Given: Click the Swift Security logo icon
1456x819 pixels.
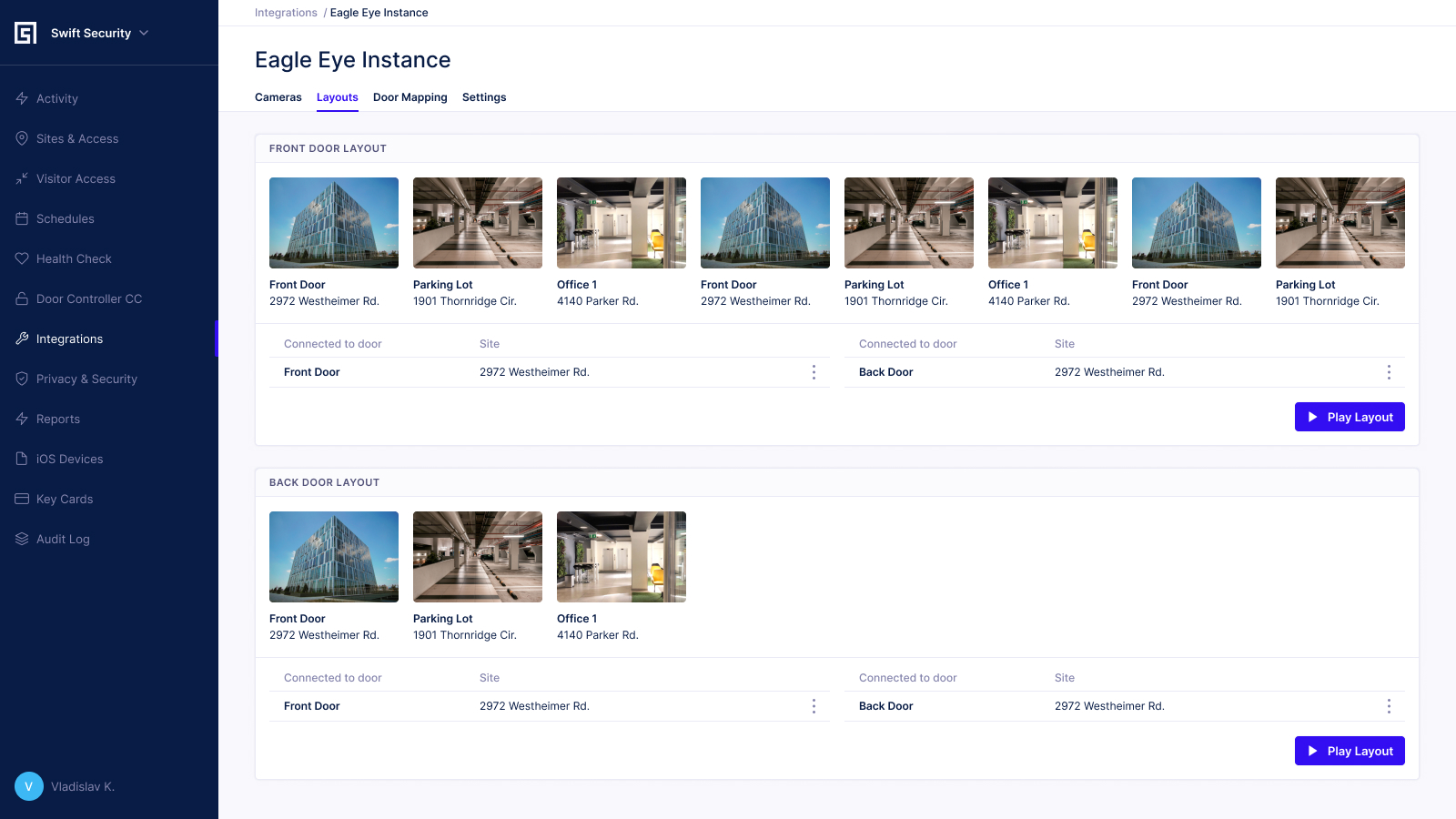Looking at the screenshot, I should (x=25, y=33).
